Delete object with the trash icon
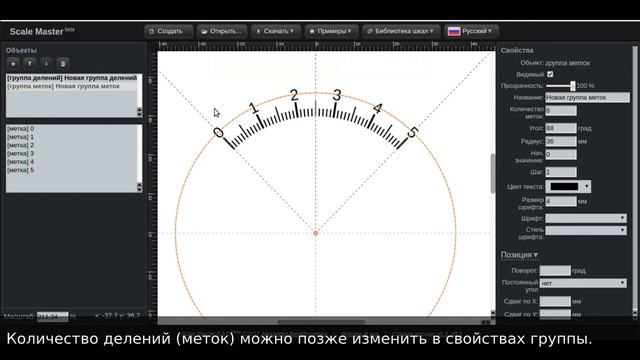Viewport: 640px width, 360px height. coord(63,64)
